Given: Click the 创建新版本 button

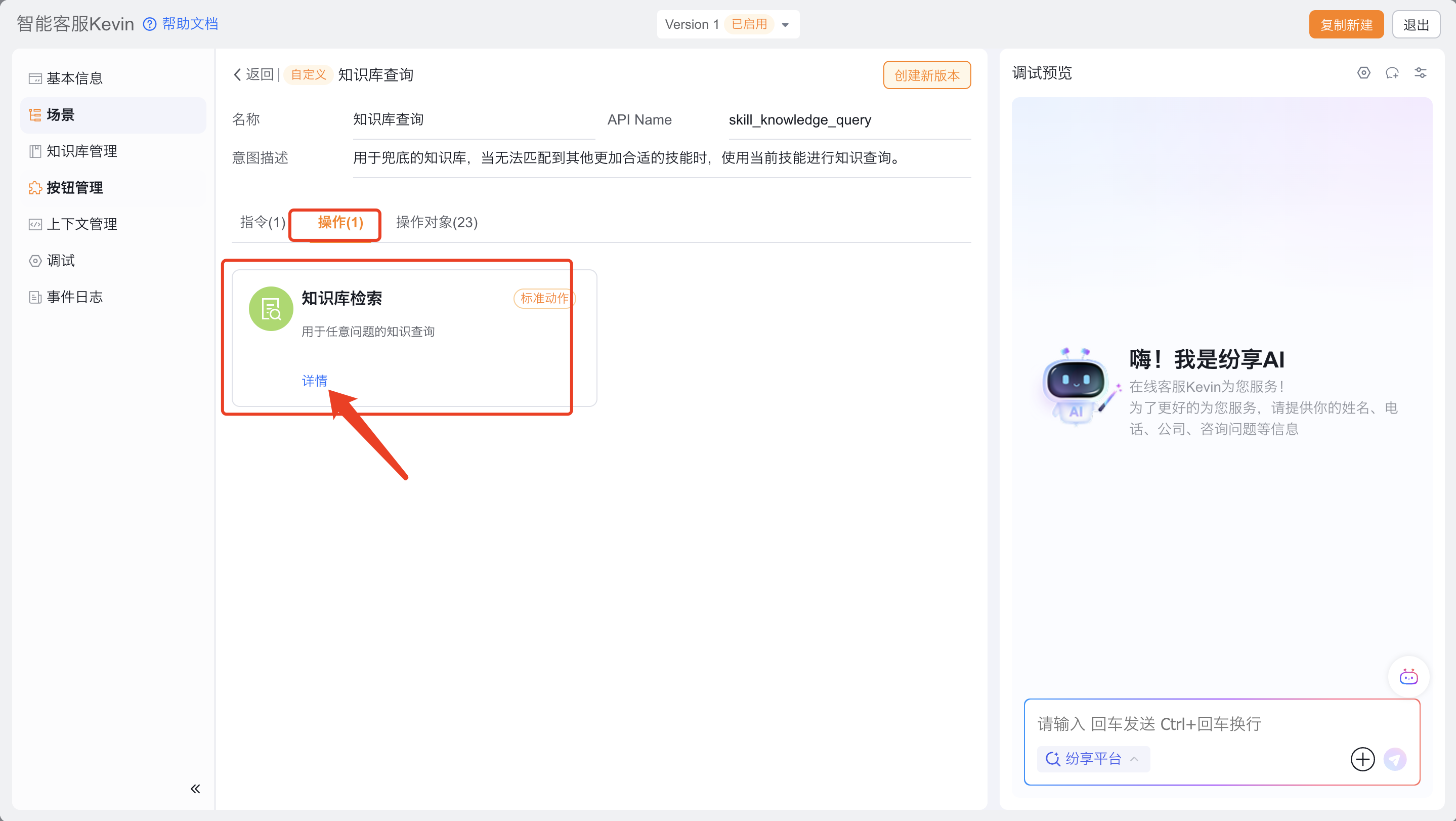Looking at the screenshot, I should [926, 75].
